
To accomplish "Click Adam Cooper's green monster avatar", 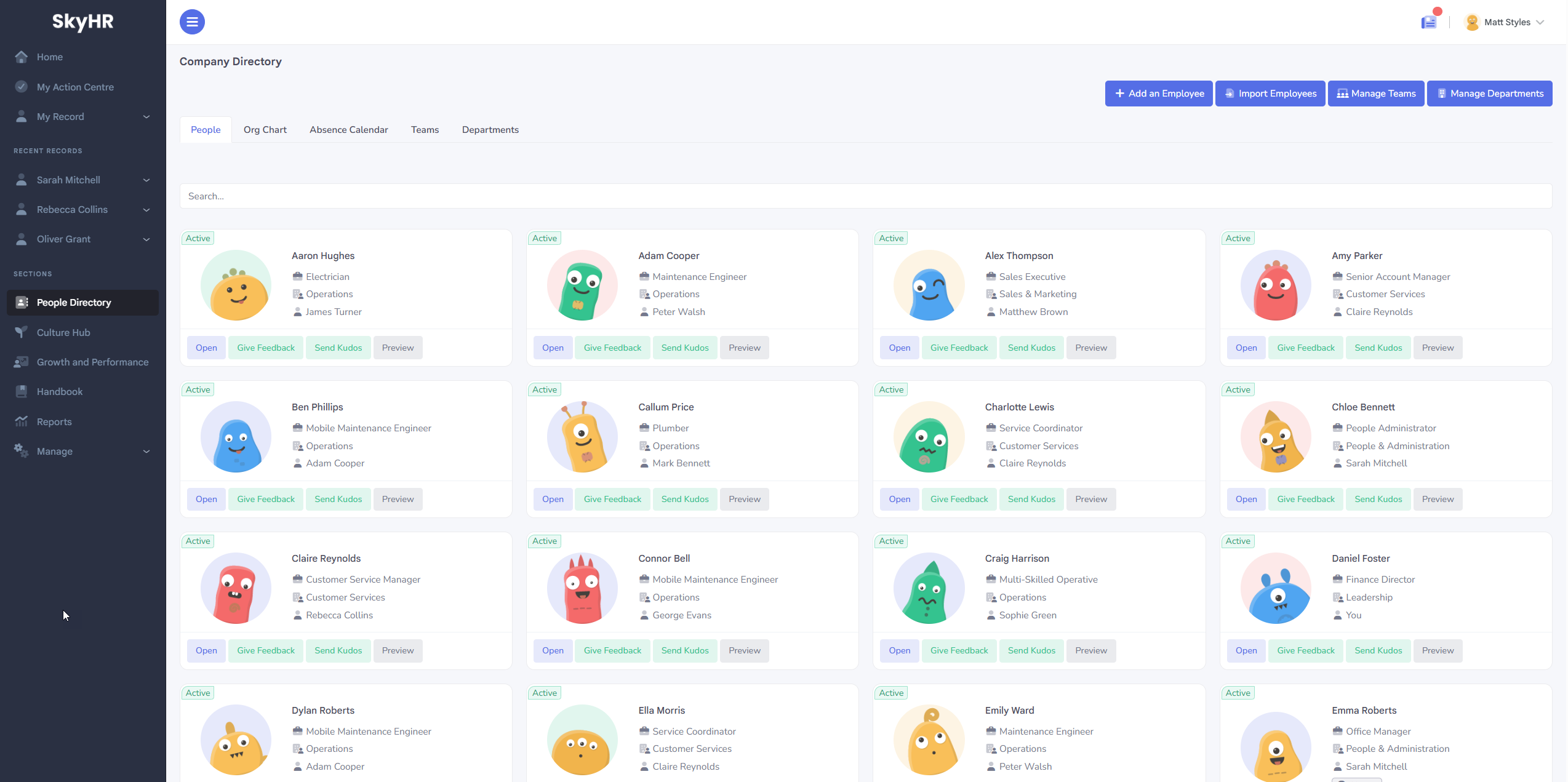I will point(583,285).
